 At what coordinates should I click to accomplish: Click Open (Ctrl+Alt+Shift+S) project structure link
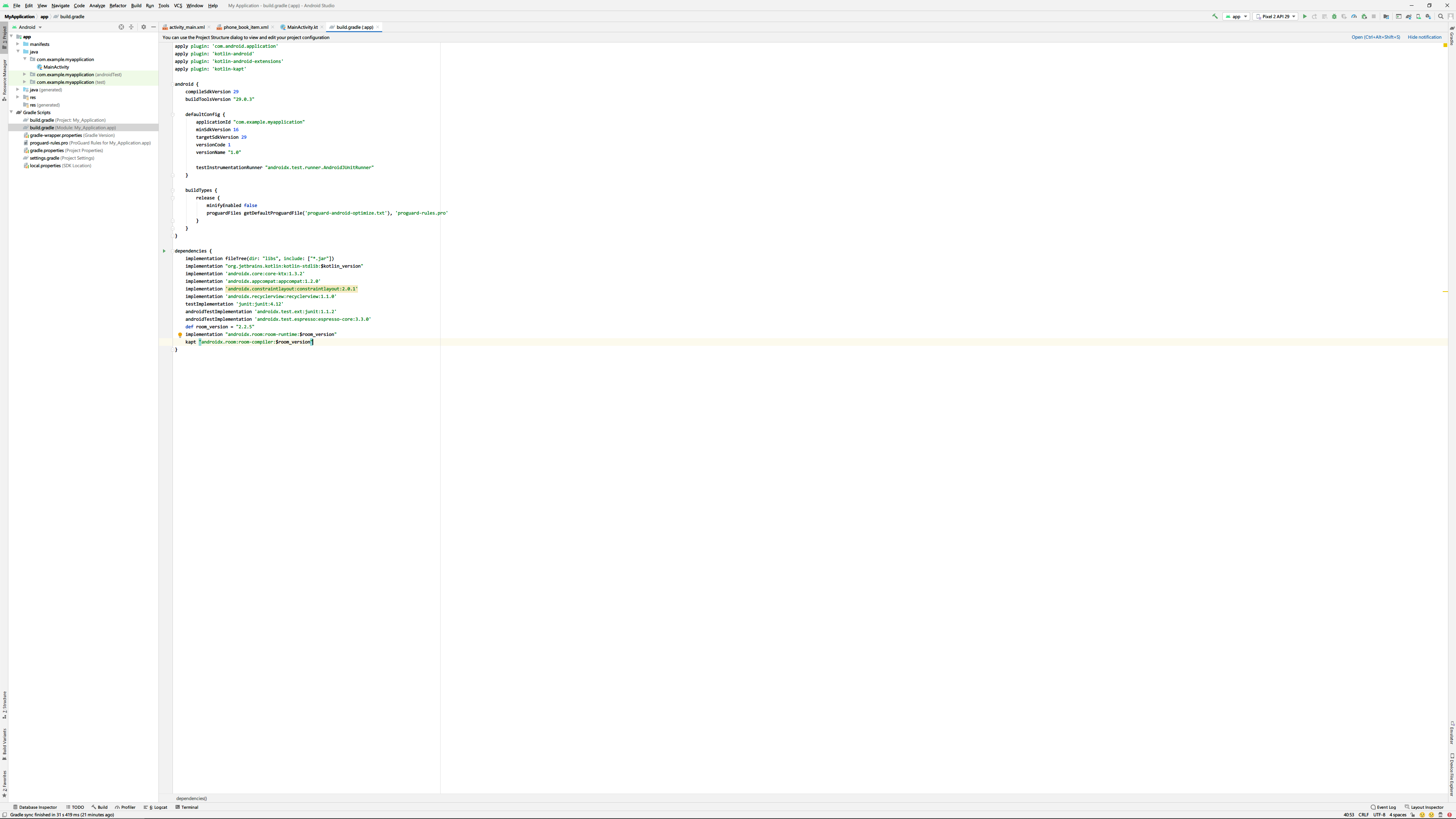click(1376, 37)
